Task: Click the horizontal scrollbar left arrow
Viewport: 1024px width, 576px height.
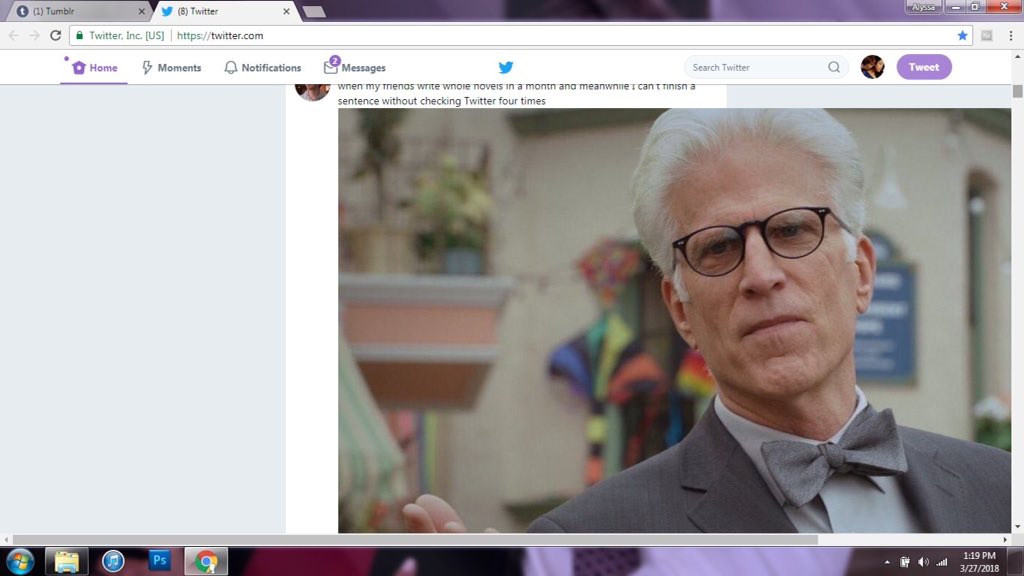Action: 6,539
